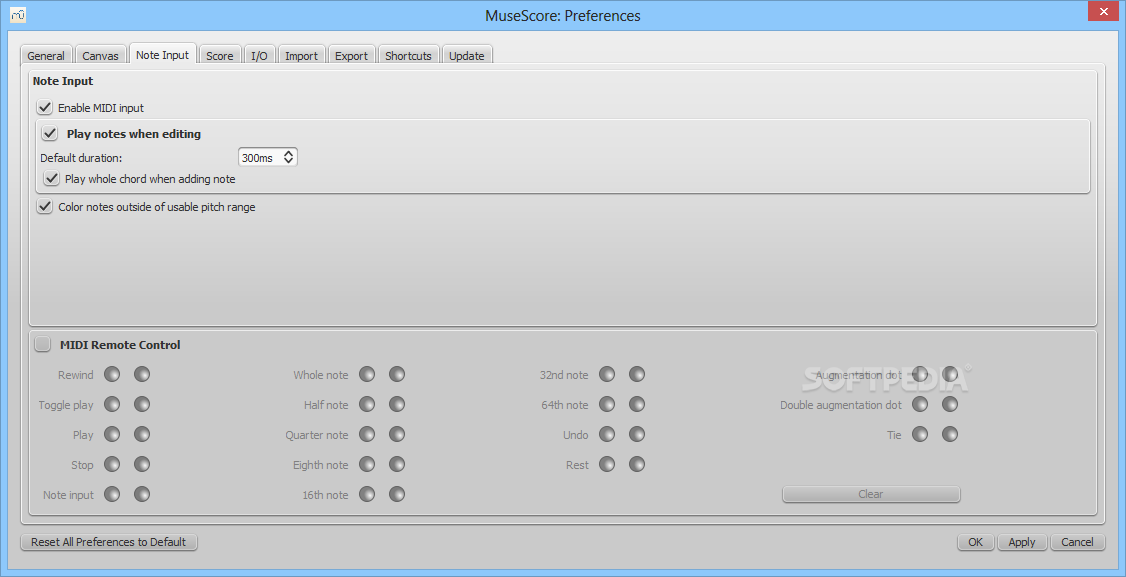Click the right round indicator beside Rest

[x=637, y=464]
